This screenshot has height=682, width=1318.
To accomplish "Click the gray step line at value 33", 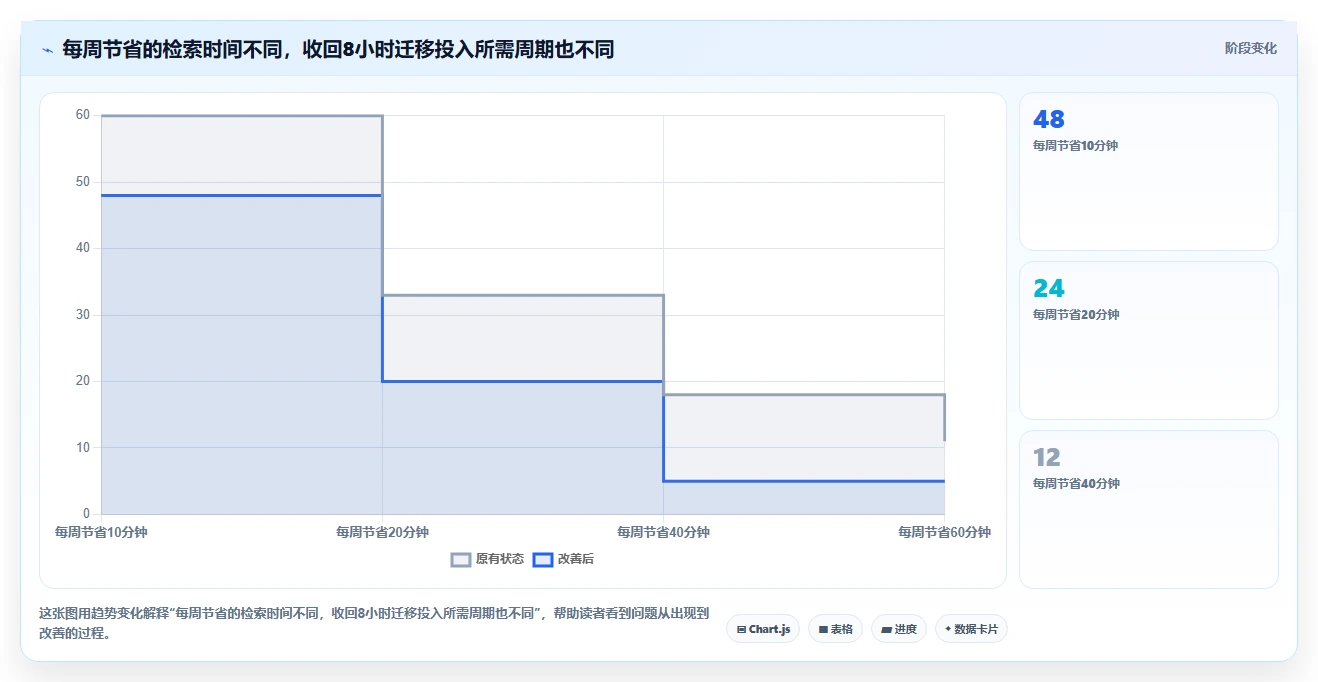I will tap(522, 295).
